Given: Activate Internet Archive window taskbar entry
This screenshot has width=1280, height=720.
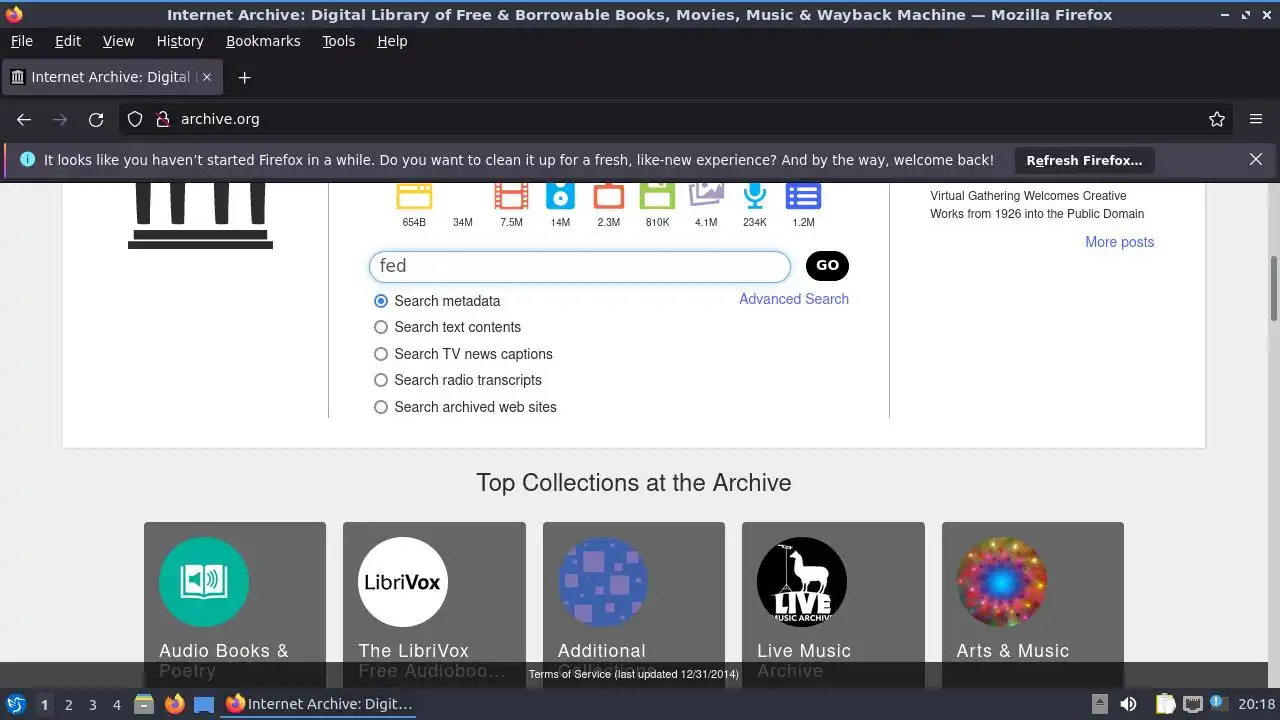Looking at the screenshot, I should 319,704.
